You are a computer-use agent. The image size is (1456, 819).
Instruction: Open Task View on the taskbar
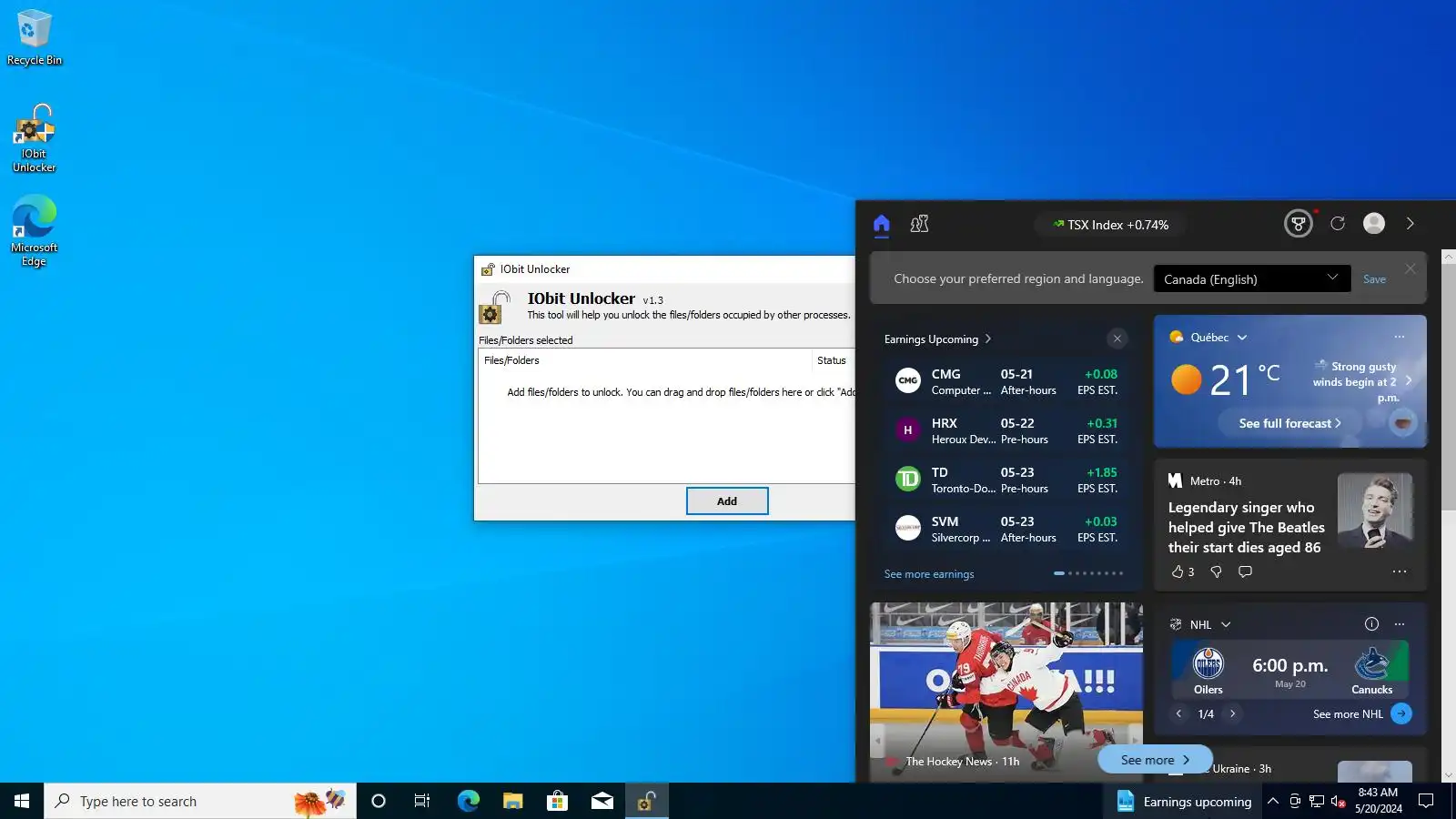tap(422, 801)
